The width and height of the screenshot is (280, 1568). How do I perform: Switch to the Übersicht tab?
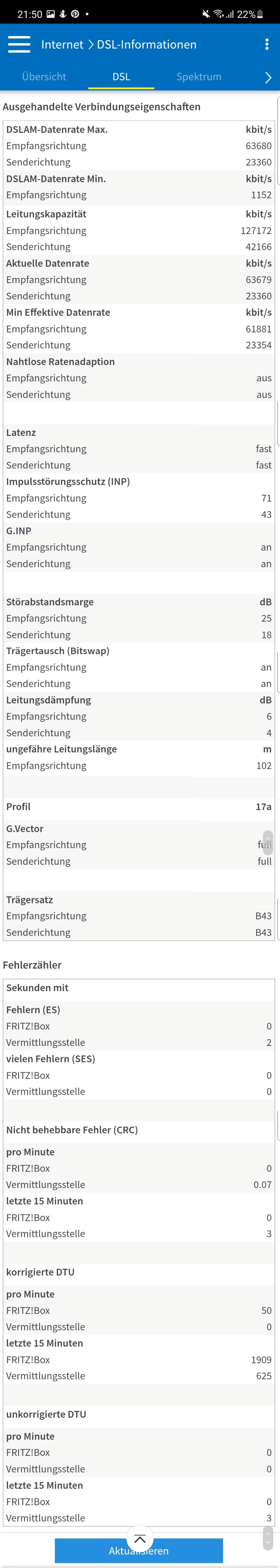click(x=44, y=77)
